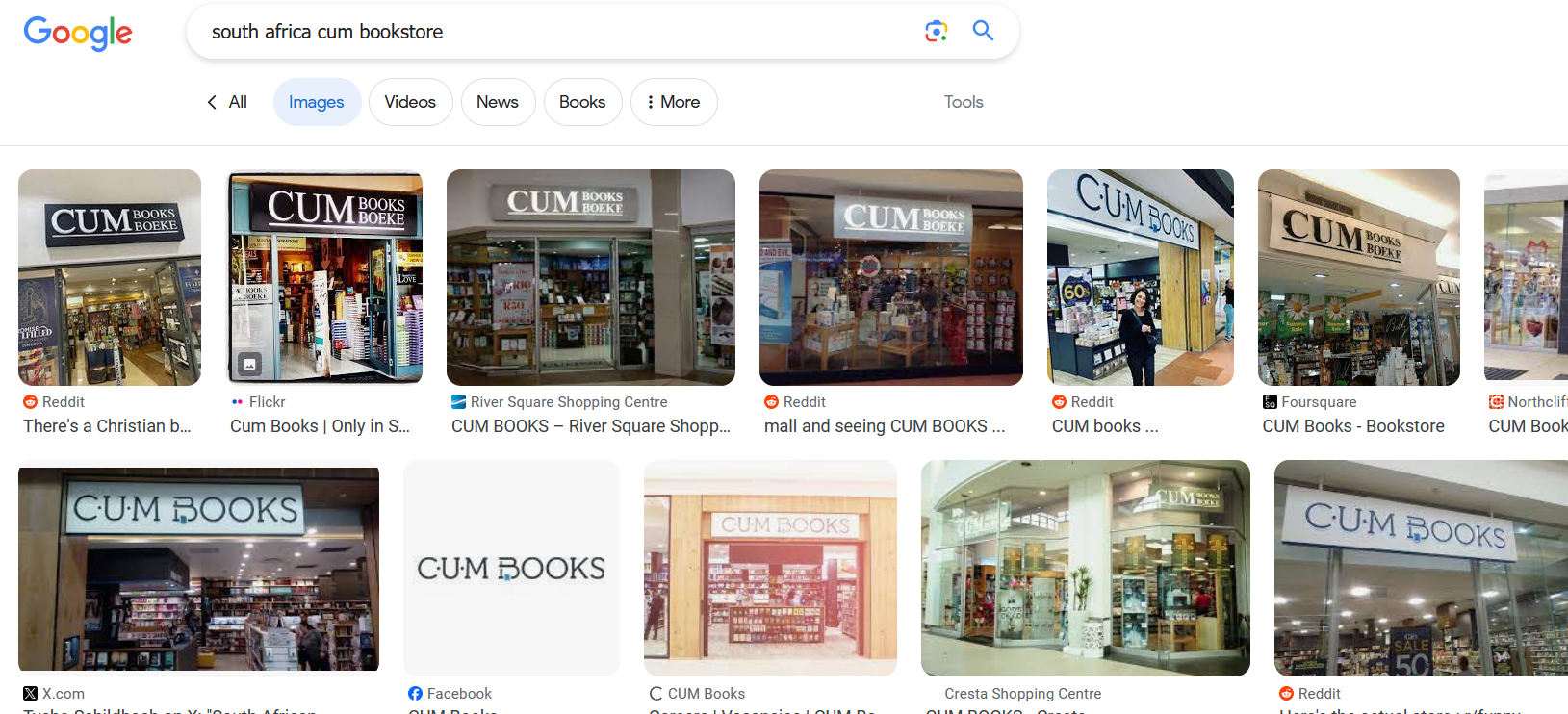The width and height of the screenshot is (1568, 714).
Task: Open the Tools options
Action: [x=964, y=102]
